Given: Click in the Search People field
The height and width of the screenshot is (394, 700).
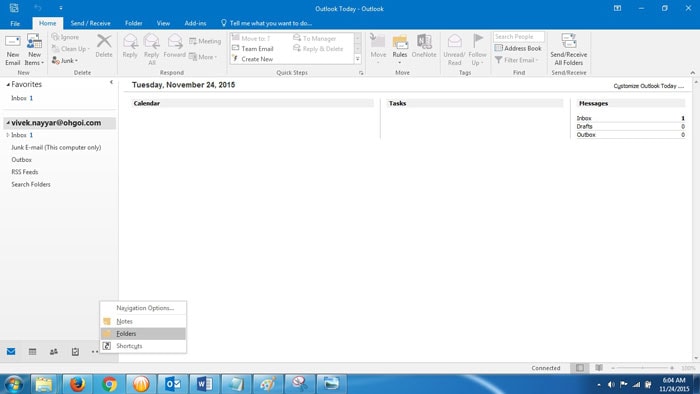Looking at the screenshot, I should coord(519,37).
